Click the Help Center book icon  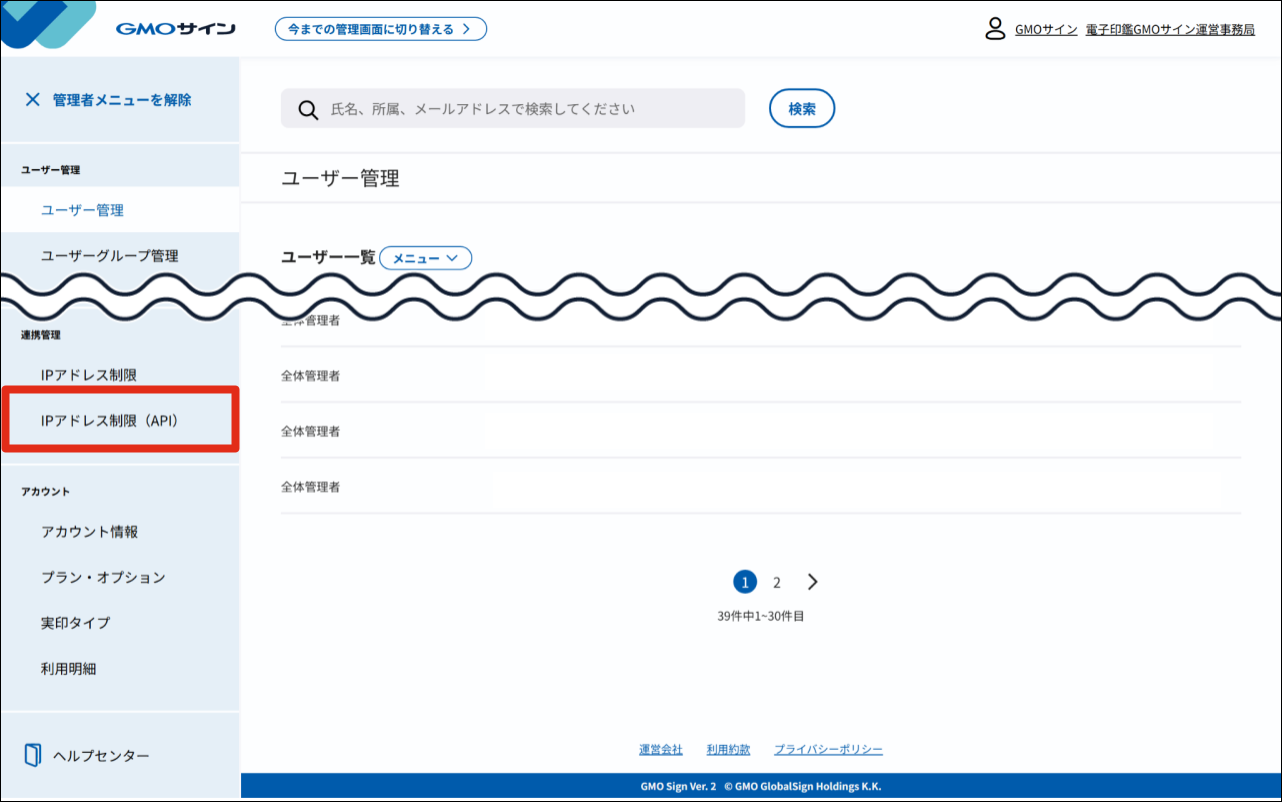click(33, 755)
